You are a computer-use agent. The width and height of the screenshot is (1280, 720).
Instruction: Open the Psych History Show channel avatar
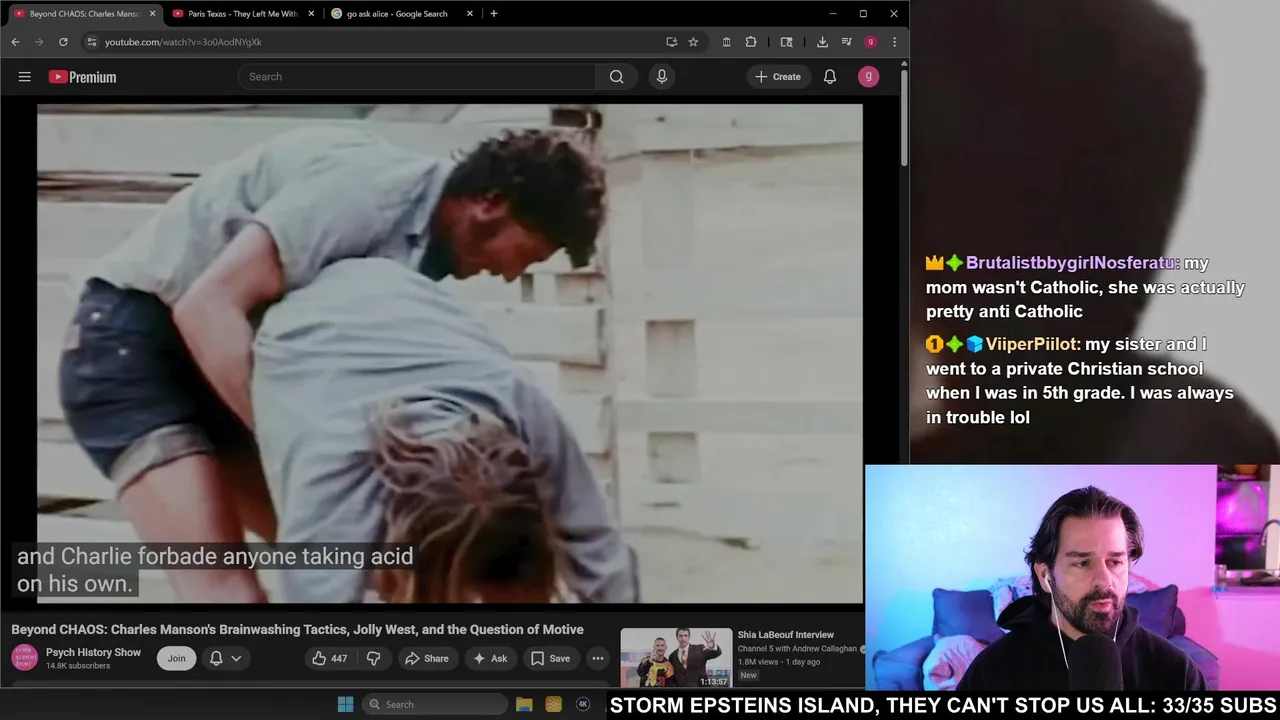(x=25, y=657)
